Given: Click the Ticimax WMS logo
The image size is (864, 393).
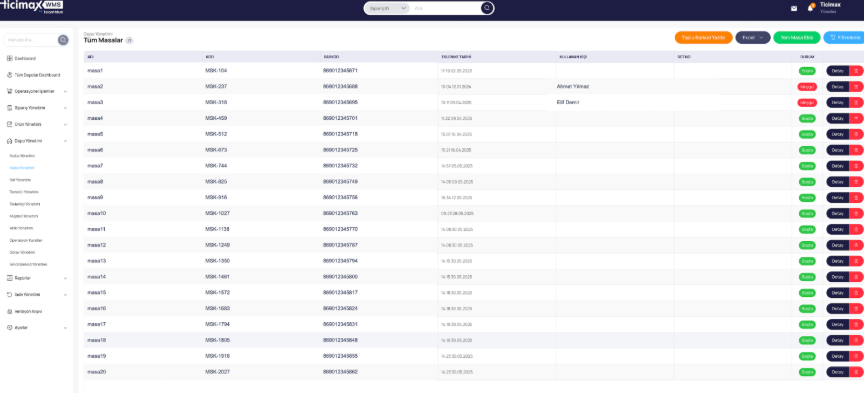Looking at the screenshot, I should pyautogui.click(x=31, y=6).
